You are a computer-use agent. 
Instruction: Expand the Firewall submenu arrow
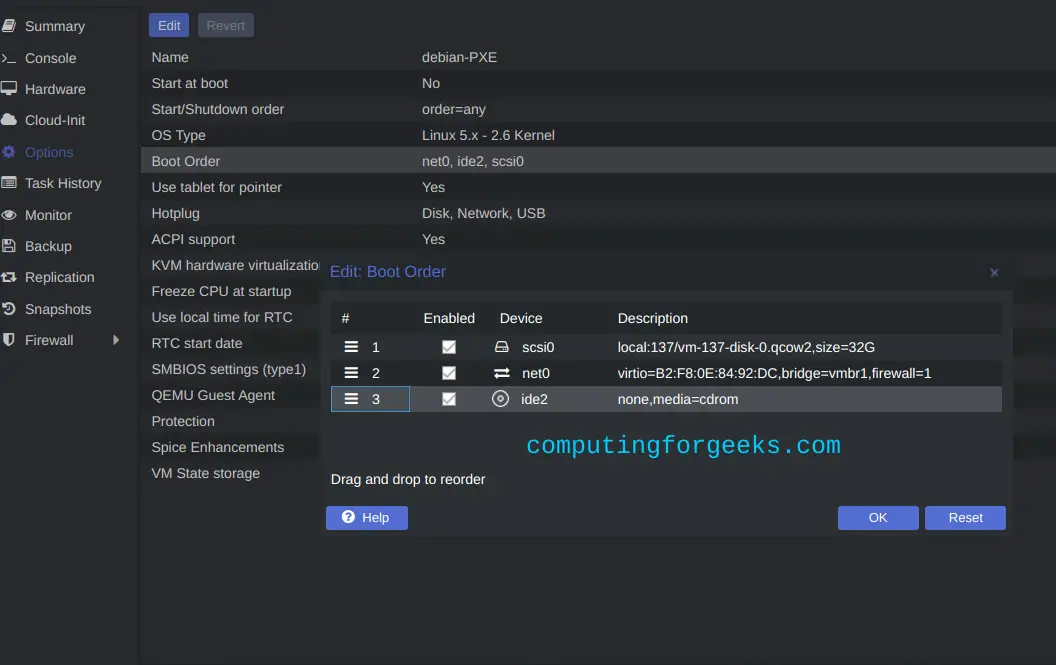click(x=116, y=340)
